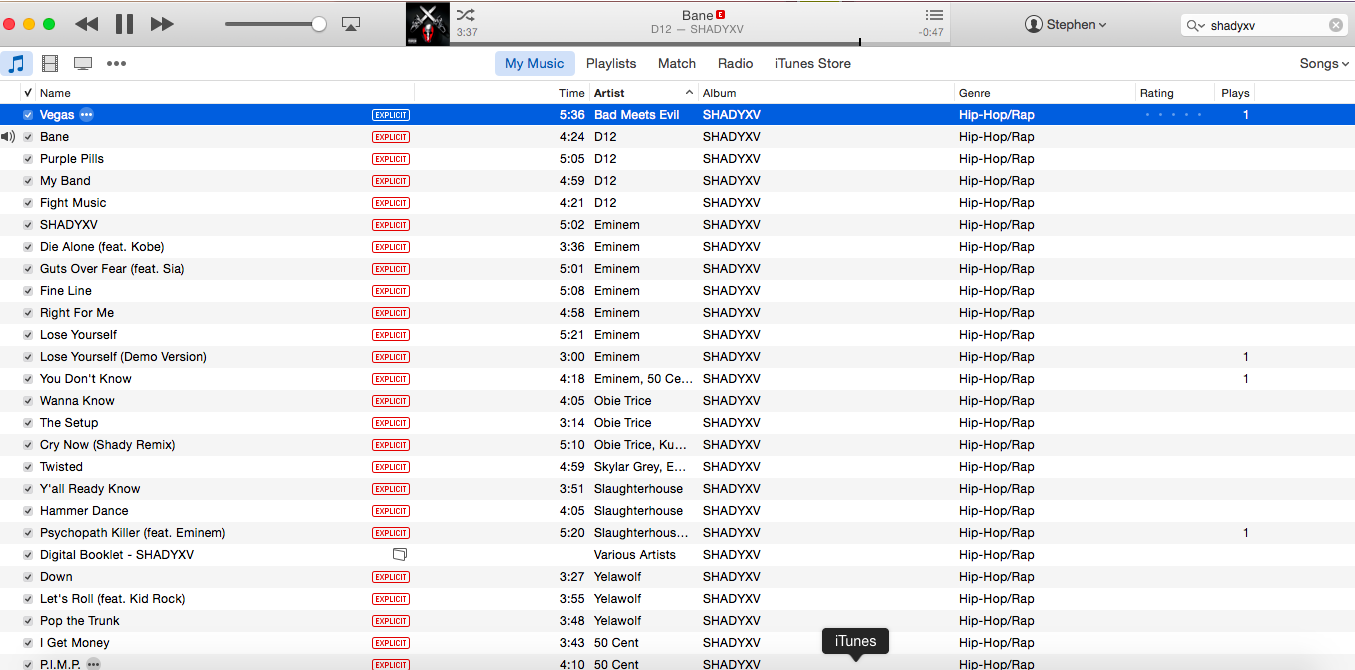Open the options ellipsis next to P.I.M.P.
This screenshot has width=1355, height=670.
point(93,664)
